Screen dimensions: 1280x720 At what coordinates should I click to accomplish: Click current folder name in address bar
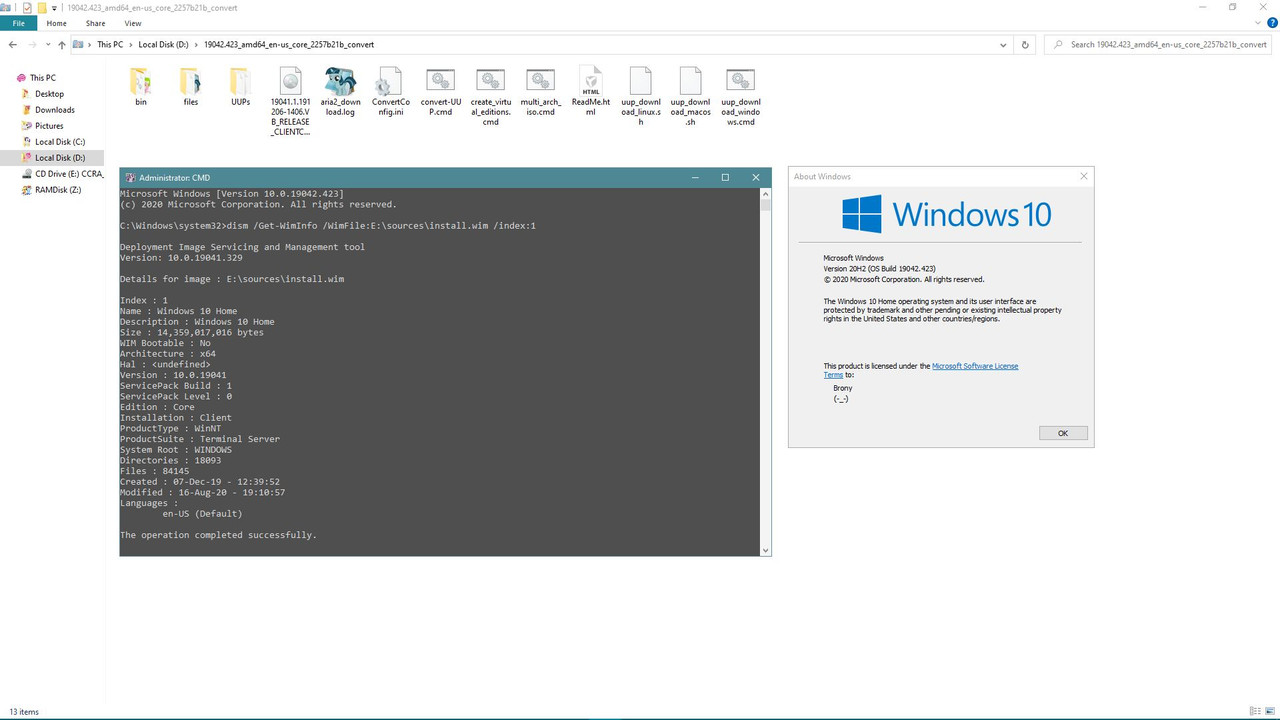(x=289, y=45)
